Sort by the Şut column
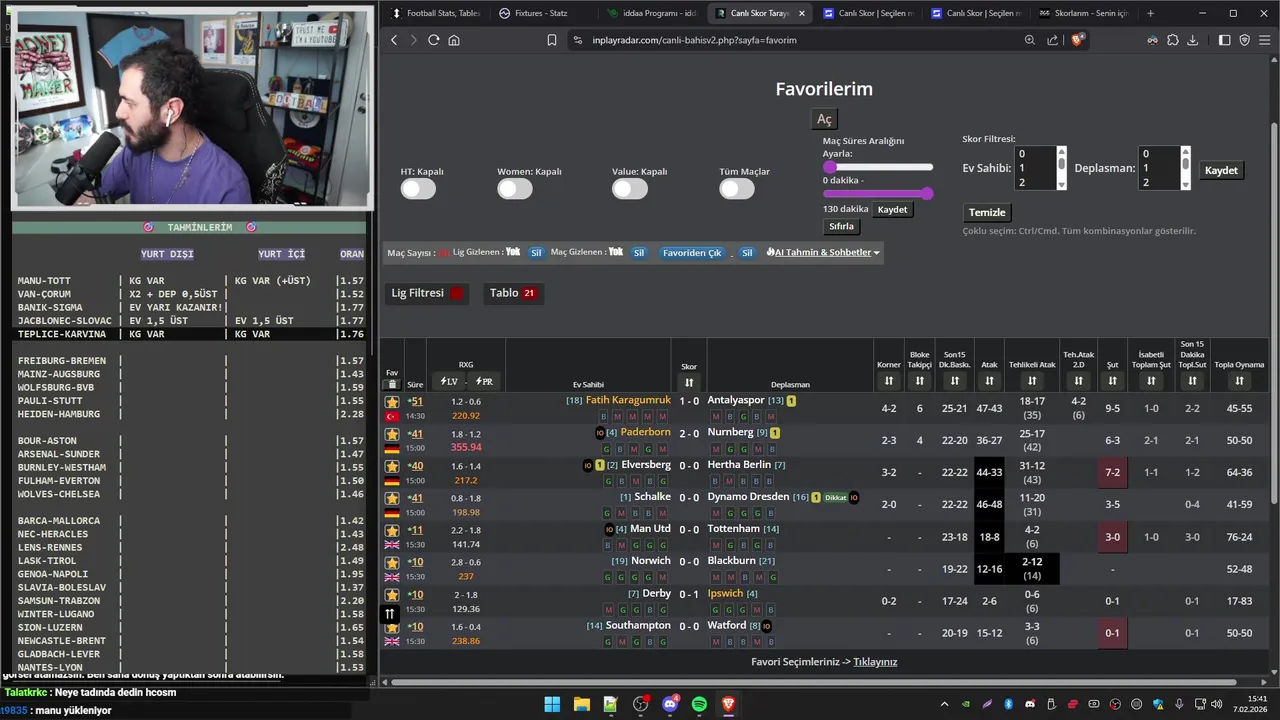1280x720 pixels. click(1112, 381)
